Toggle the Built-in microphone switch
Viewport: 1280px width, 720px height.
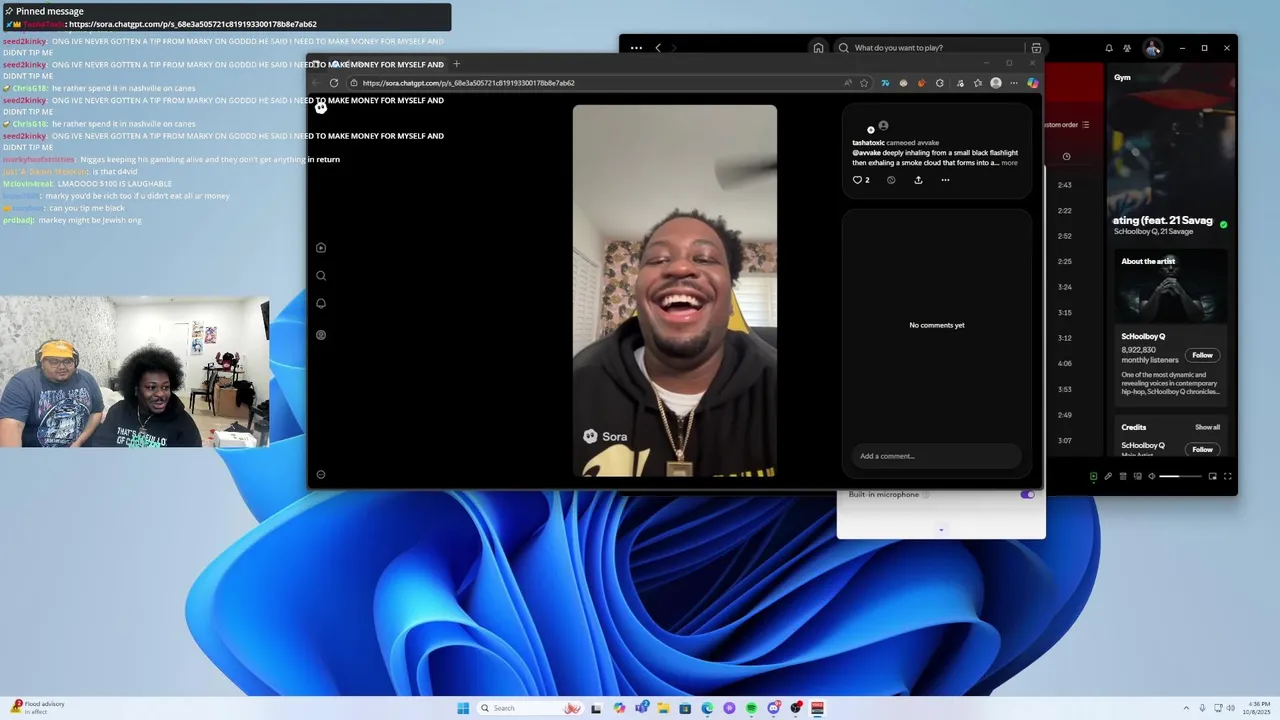[1027, 494]
